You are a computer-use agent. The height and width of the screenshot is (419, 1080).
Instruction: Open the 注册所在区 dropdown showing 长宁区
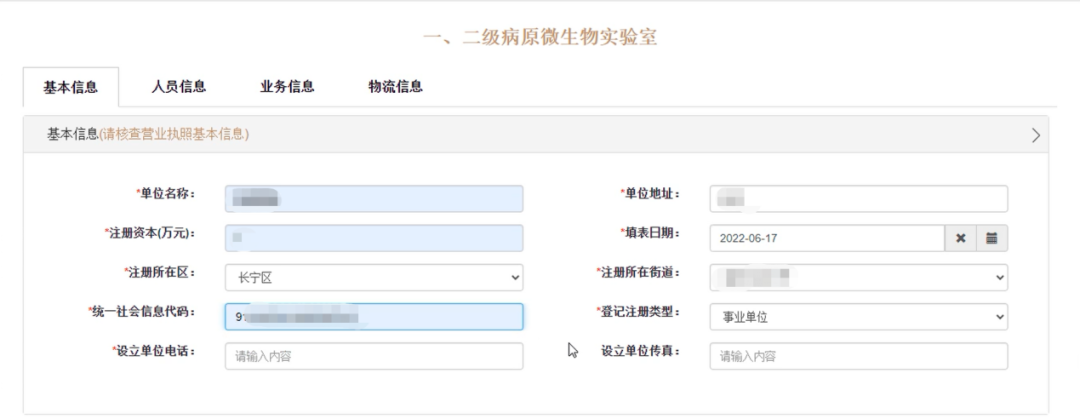[373, 277]
